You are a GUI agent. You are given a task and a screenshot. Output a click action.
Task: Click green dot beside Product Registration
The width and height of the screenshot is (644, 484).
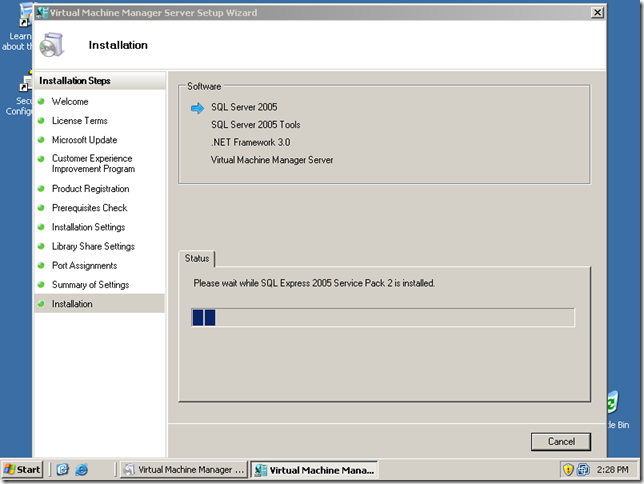pyautogui.click(x=41, y=189)
